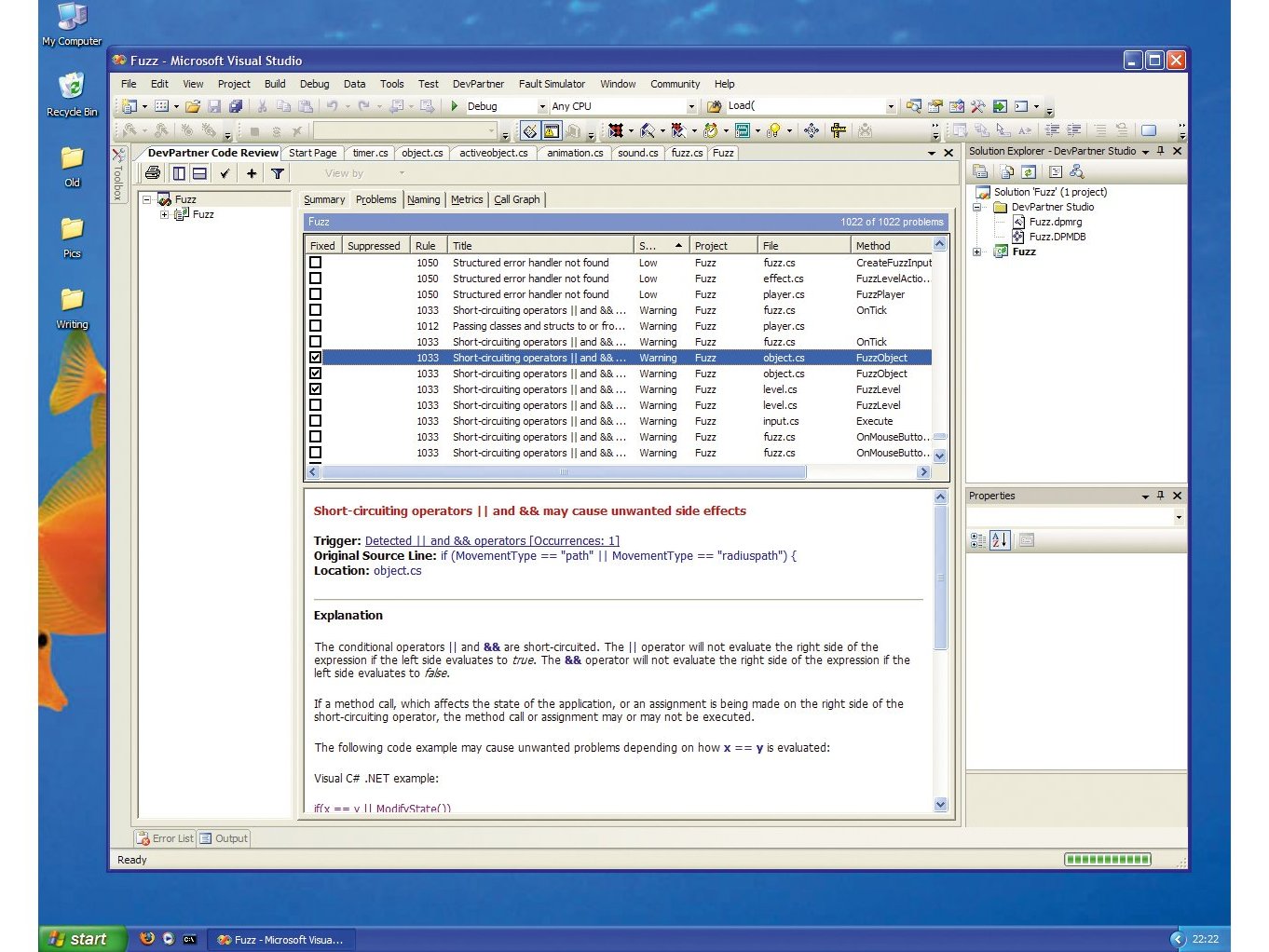Uncheck Fixed box for level.cs FuzzLevel checked row
1269x952 pixels.
point(316,389)
